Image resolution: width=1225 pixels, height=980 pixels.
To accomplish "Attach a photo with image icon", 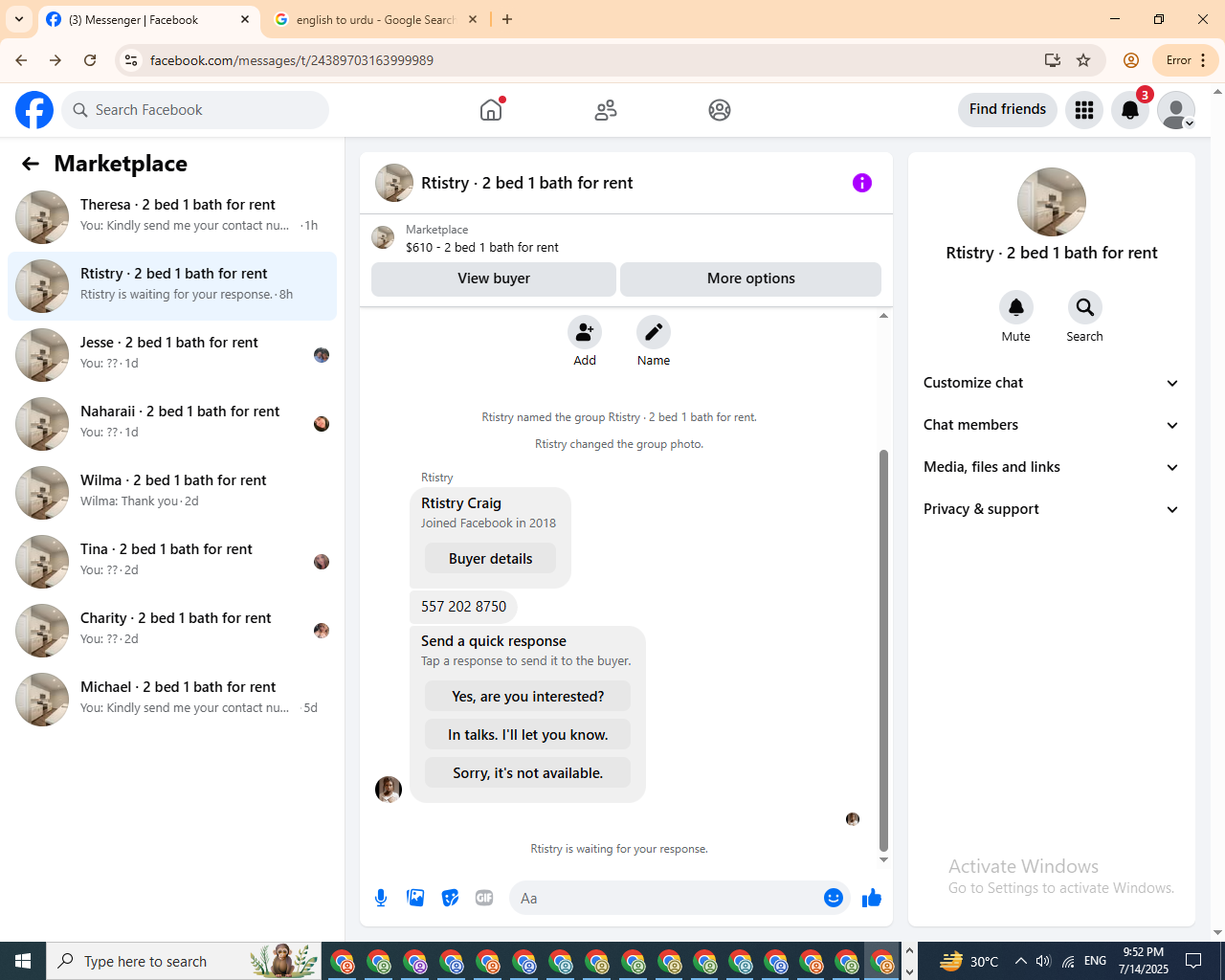I will click(x=415, y=898).
